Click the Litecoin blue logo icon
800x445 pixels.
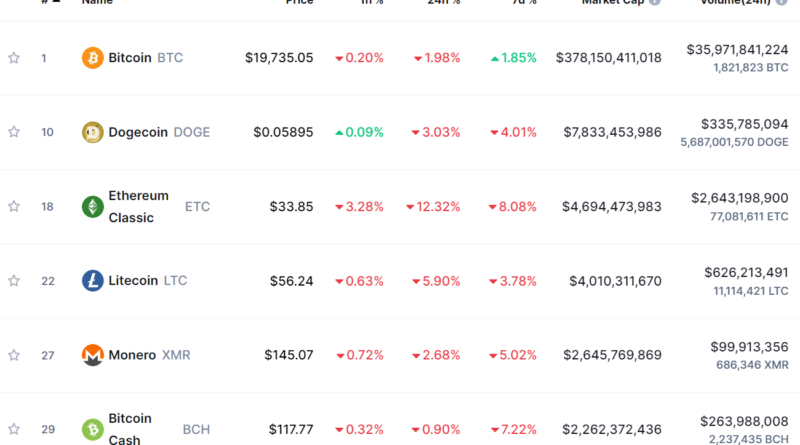[92, 281]
